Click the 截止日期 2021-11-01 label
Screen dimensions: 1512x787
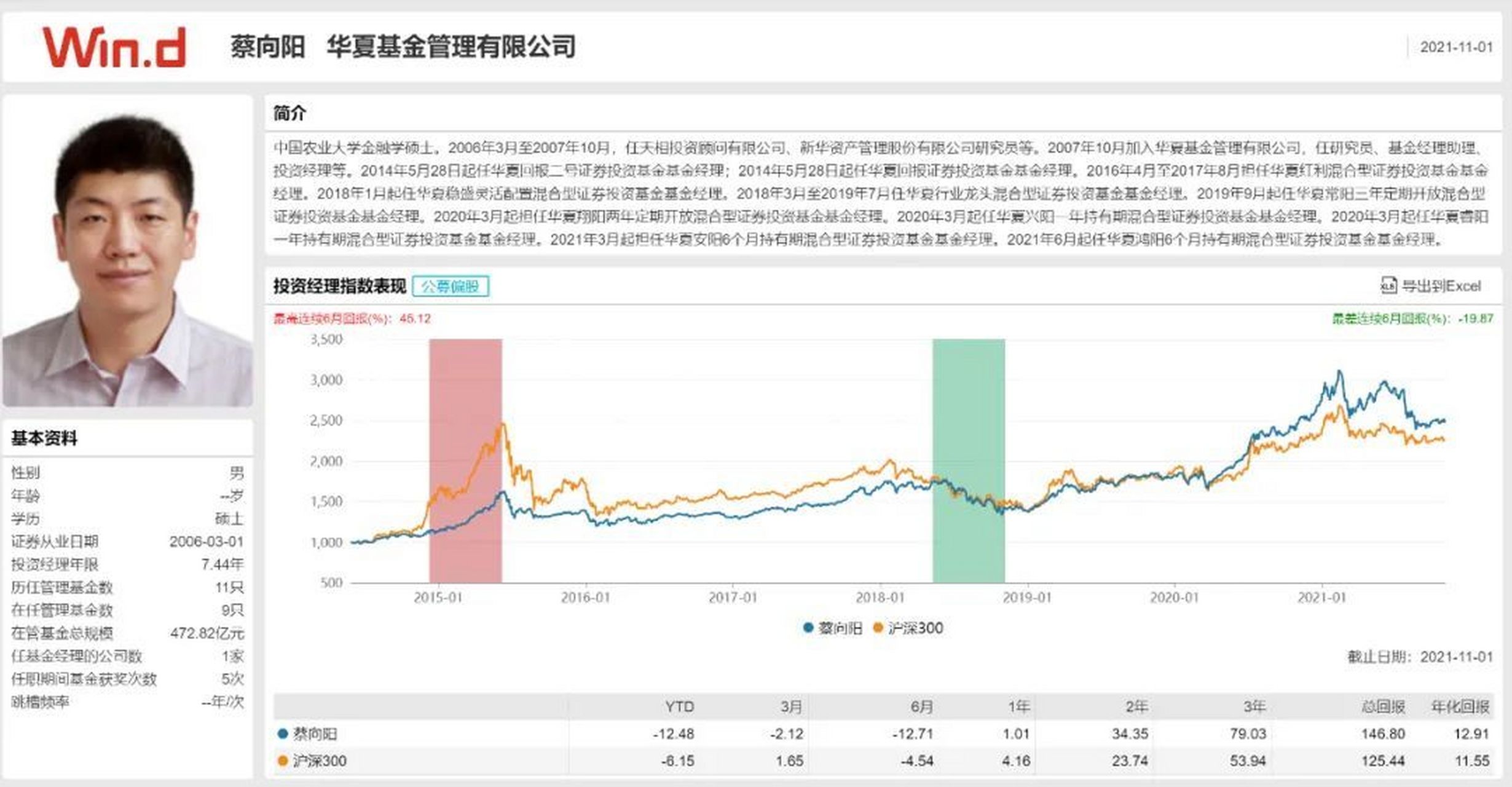click(x=1420, y=657)
